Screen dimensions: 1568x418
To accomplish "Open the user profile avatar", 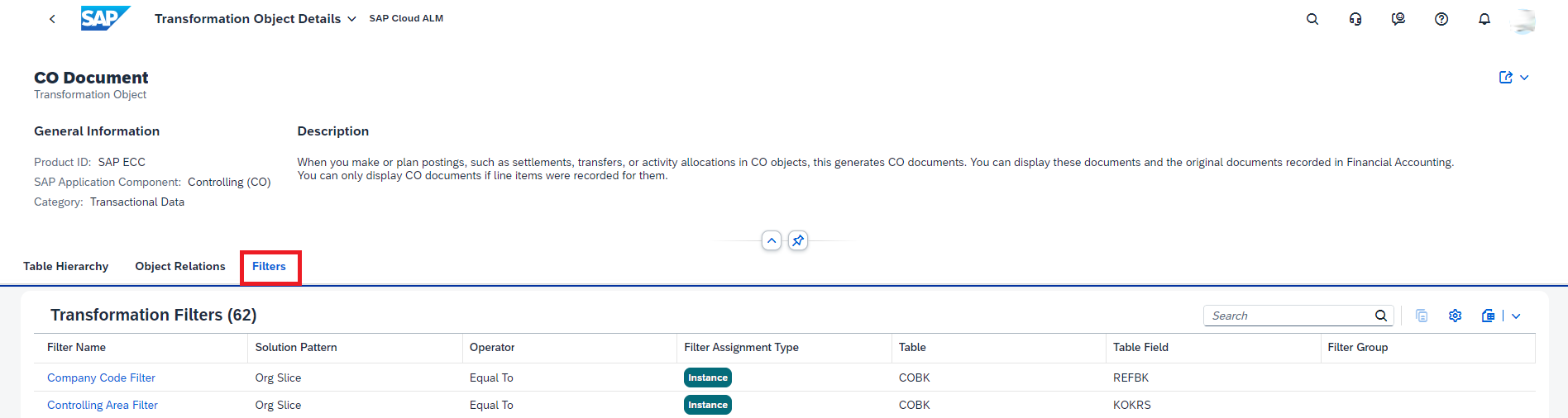I will coord(1523,20).
